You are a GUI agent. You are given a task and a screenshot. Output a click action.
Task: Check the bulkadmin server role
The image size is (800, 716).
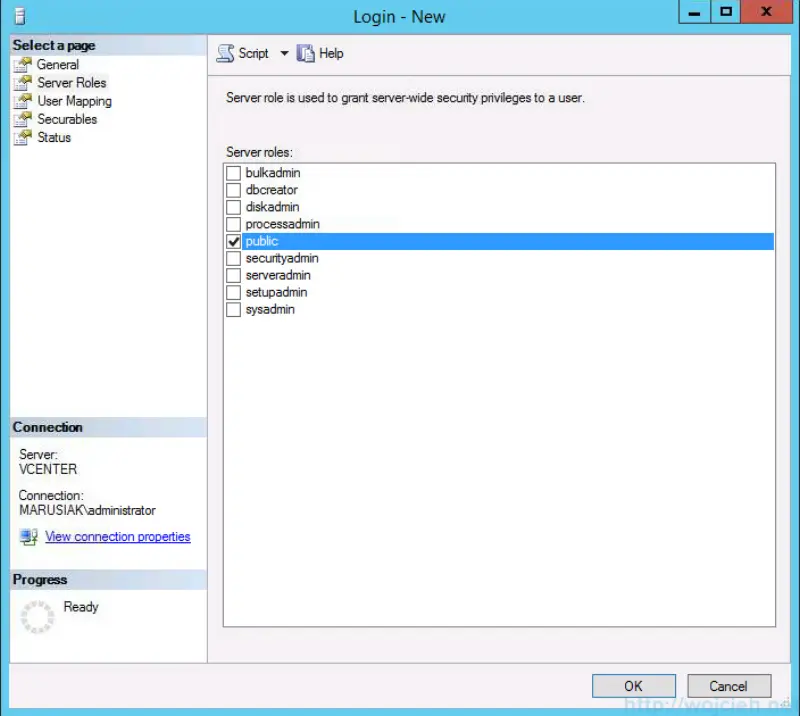point(233,172)
